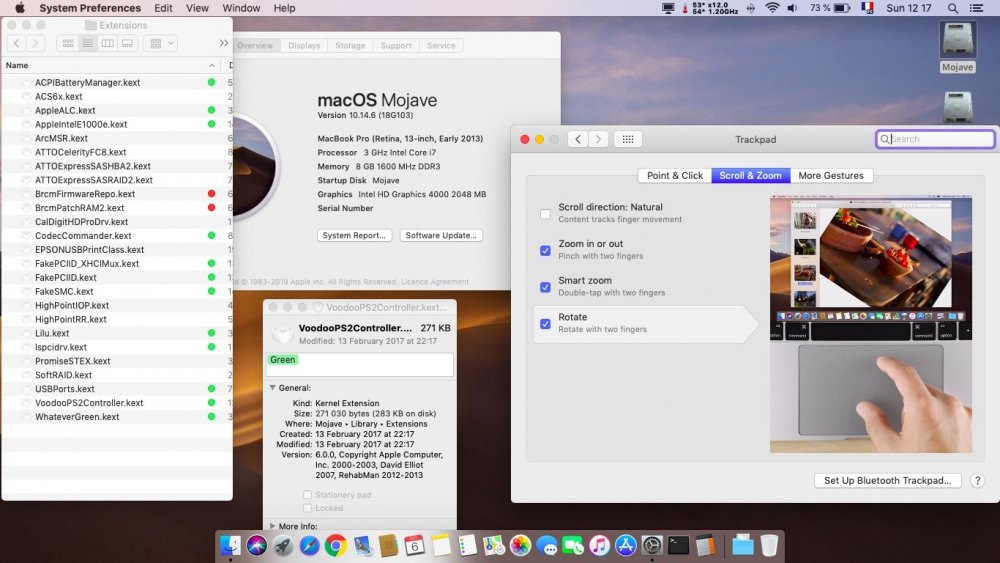This screenshot has width=1000, height=563.
Task: Open the Service tab in About This Mac
Action: (441, 46)
